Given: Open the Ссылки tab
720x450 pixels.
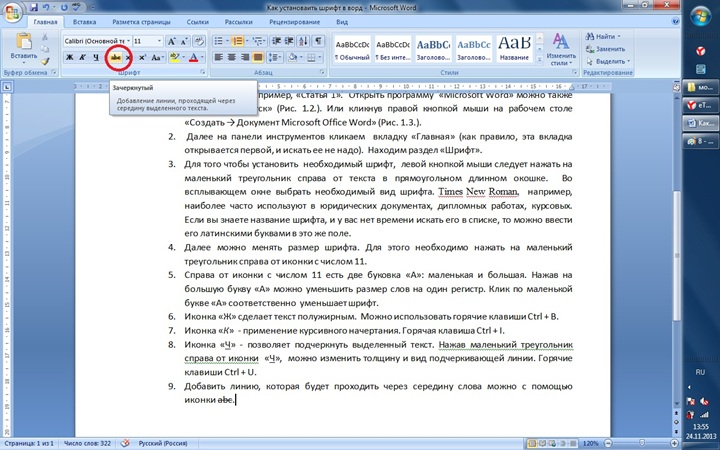Looking at the screenshot, I should [196, 22].
